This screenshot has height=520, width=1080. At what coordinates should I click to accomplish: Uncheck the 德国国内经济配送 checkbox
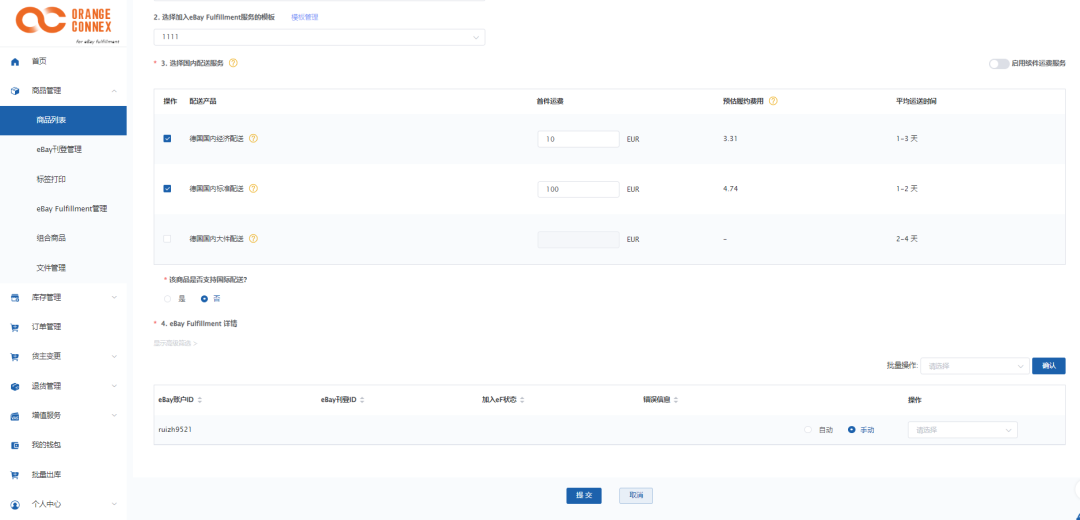click(x=167, y=138)
